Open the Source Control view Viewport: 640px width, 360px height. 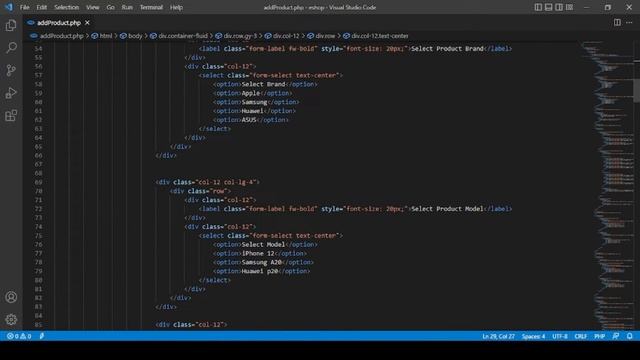point(11,70)
